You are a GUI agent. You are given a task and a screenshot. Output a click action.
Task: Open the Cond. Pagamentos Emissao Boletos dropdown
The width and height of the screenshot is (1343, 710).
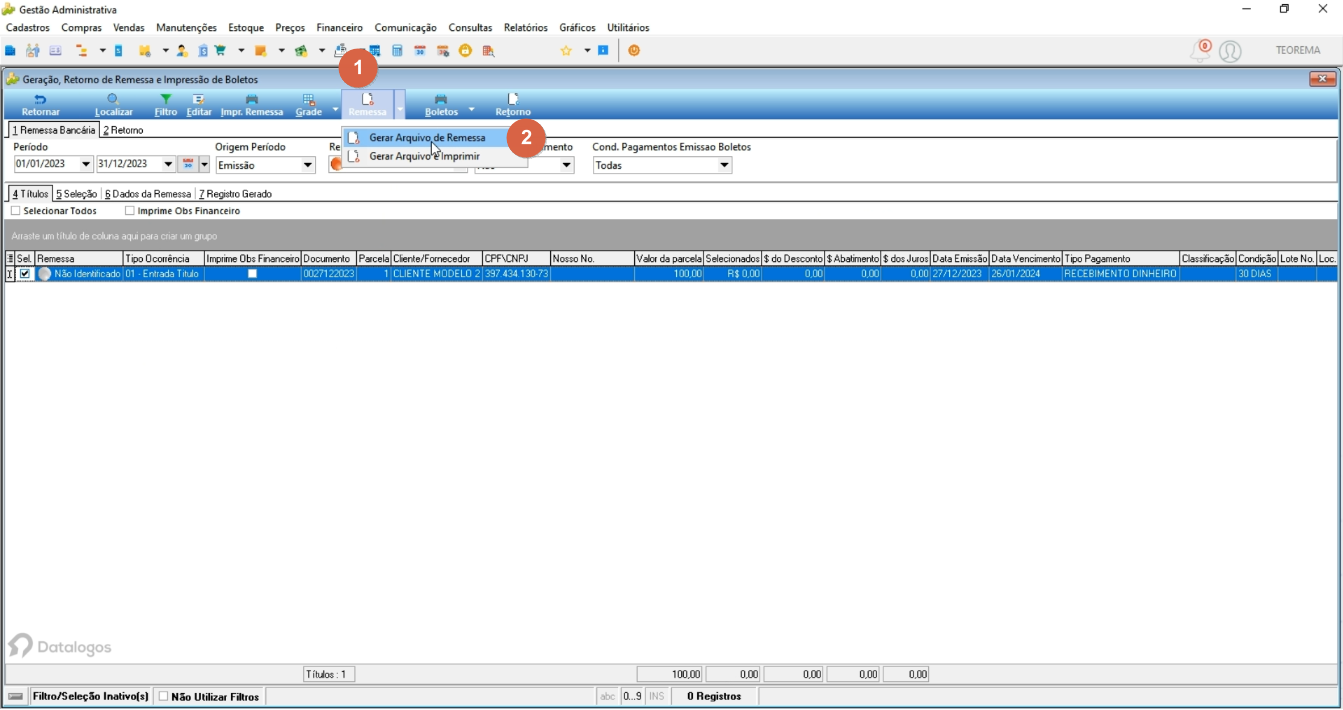(724, 165)
